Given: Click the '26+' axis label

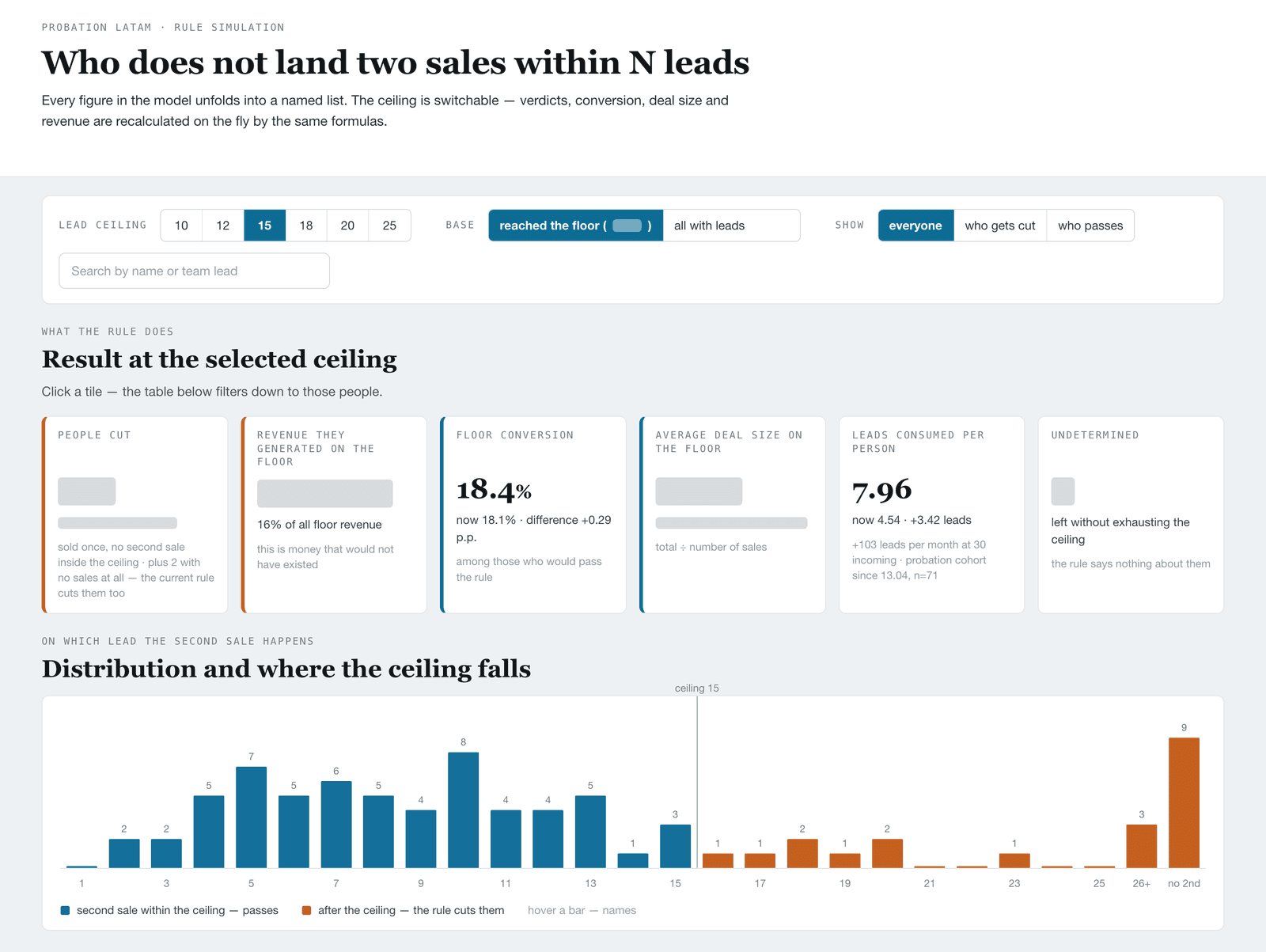Looking at the screenshot, I should coord(1142,883).
